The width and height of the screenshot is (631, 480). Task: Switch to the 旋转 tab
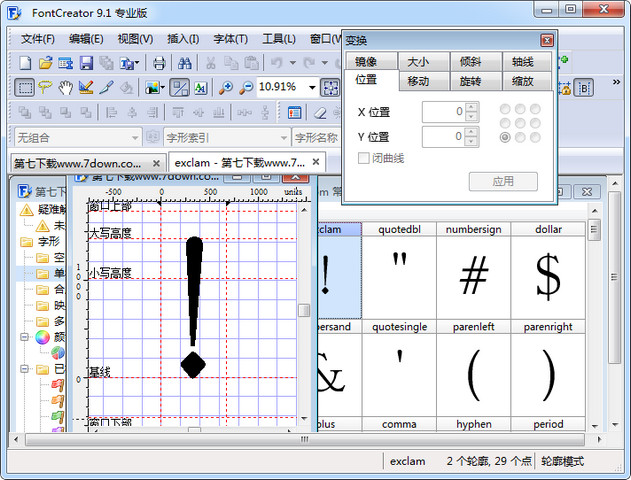click(471, 80)
